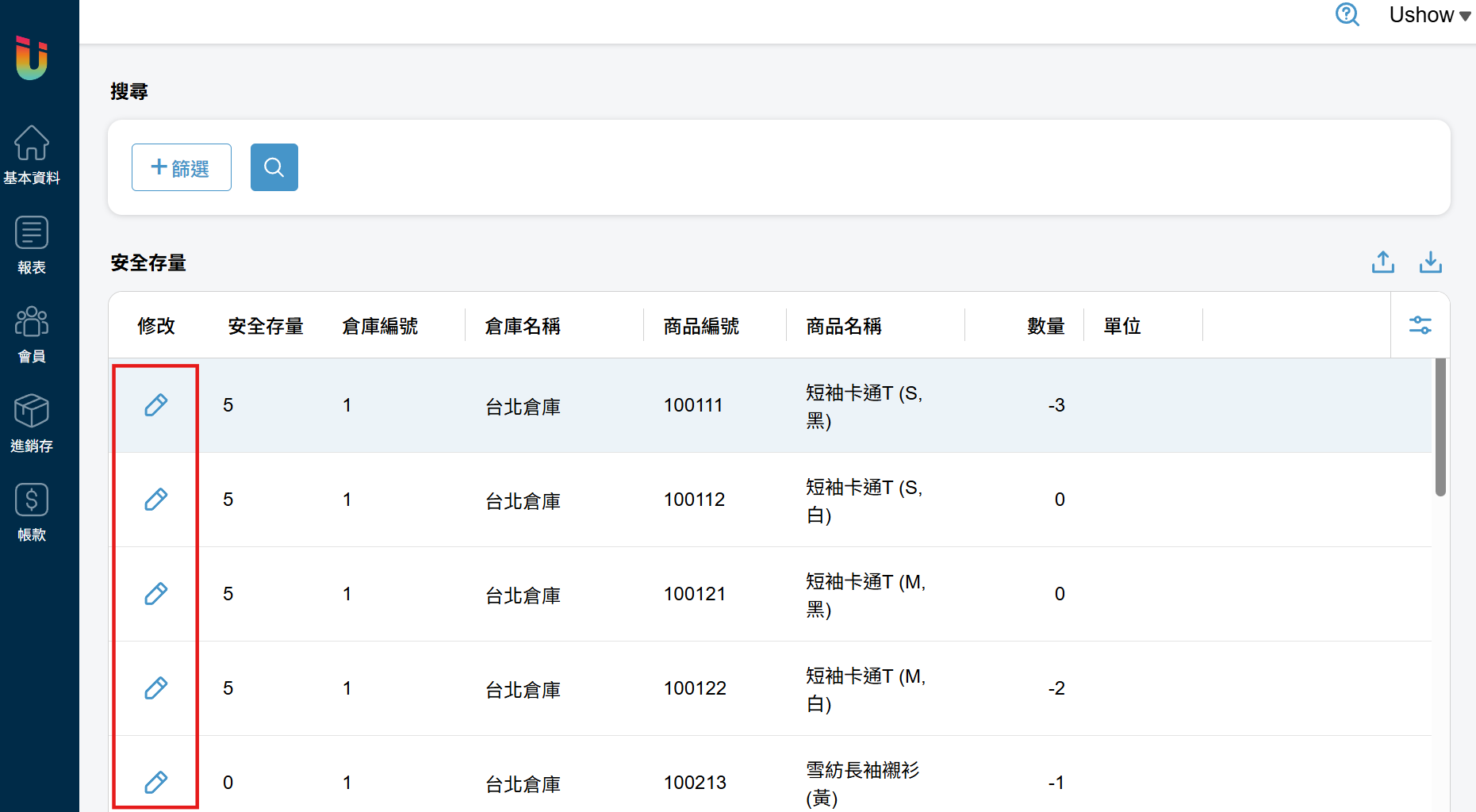The height and width of the screenshot is (812, 1476).
Task: Open the table column settings icon
Action: point(1420,325)
